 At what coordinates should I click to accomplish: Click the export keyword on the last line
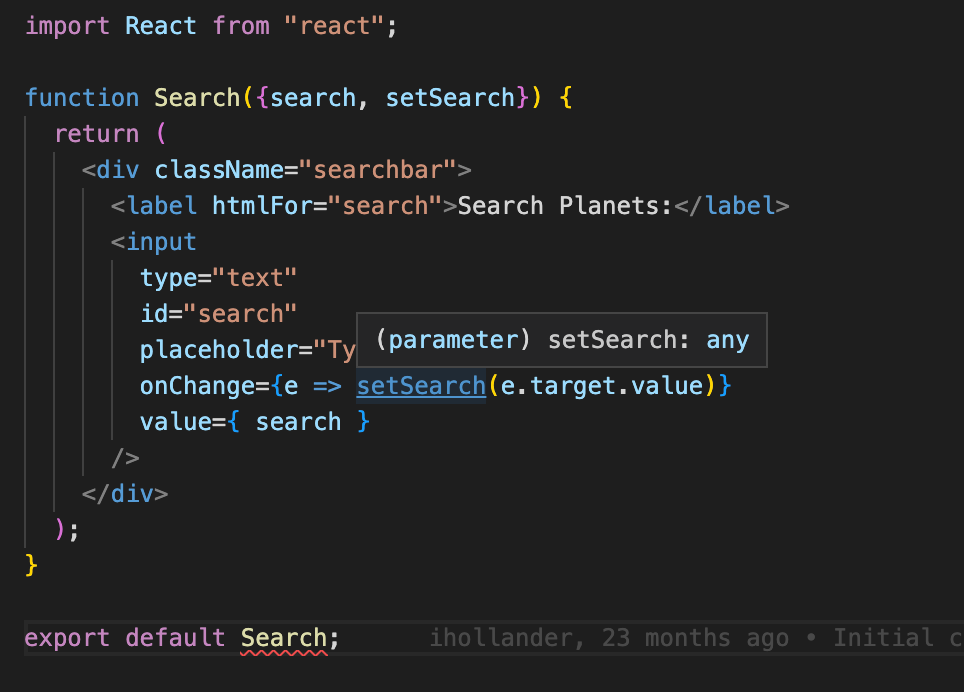(66, 637)
